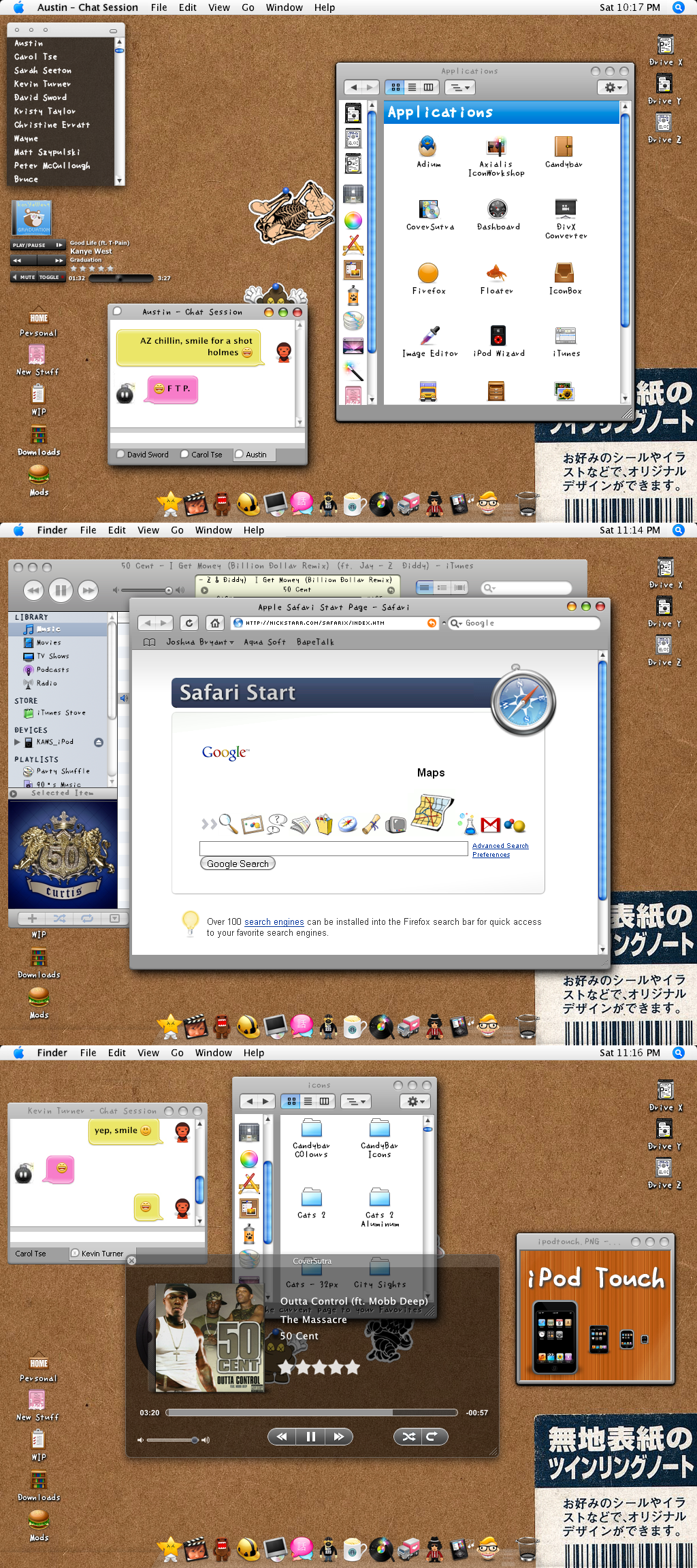Add a new playlist in iTunes

pyautogui.click(x=32, y=918)
